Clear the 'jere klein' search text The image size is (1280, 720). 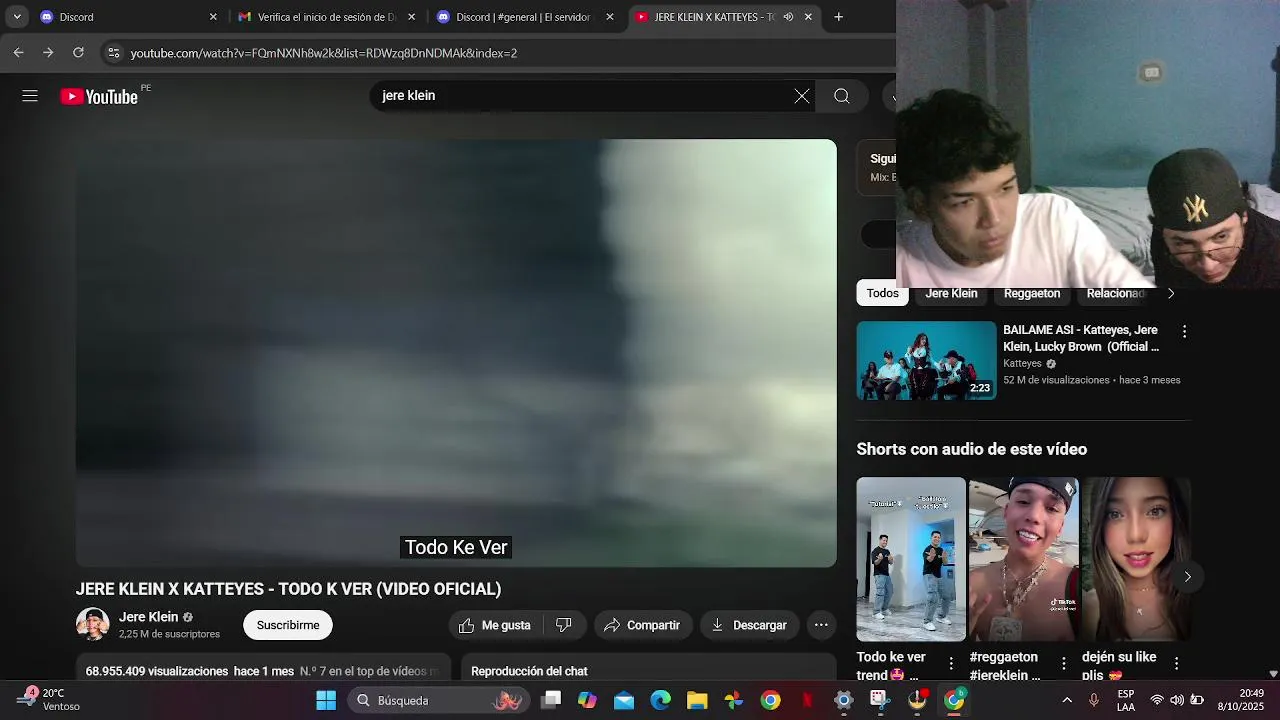(x=802, y=96)
